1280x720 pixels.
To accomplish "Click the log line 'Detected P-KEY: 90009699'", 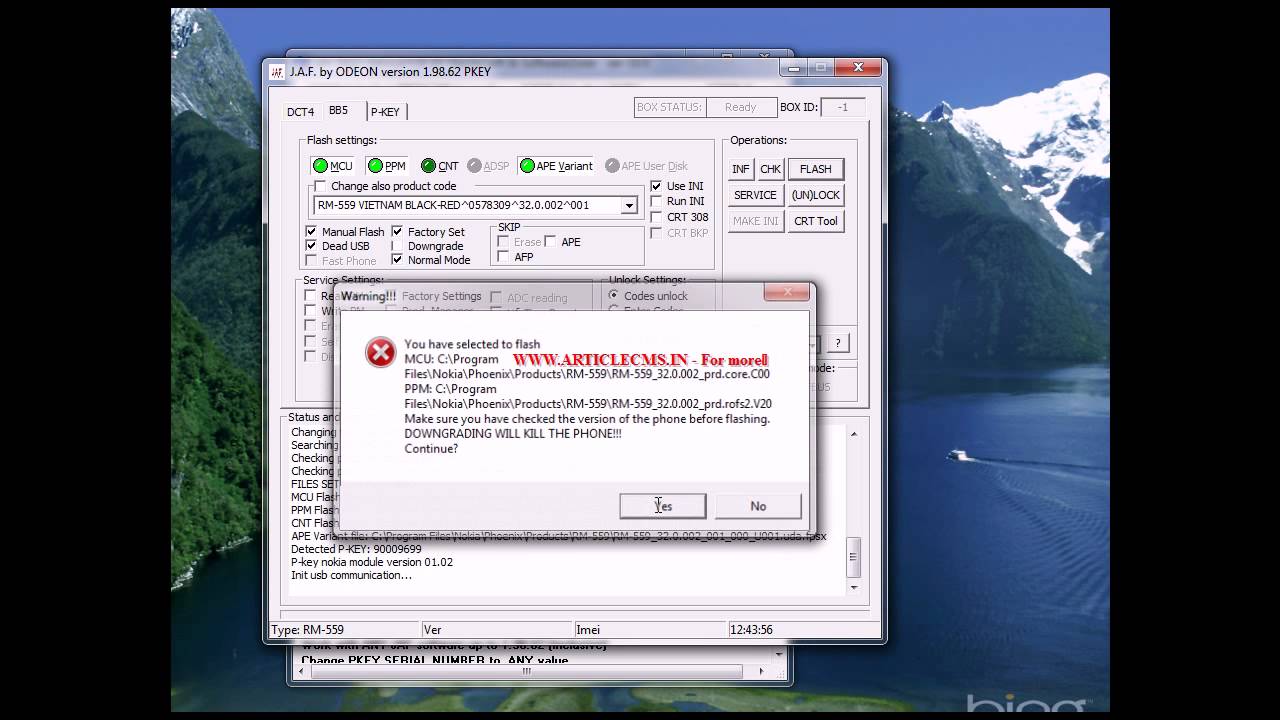I will pyautogui.click(x=356, y=549).
